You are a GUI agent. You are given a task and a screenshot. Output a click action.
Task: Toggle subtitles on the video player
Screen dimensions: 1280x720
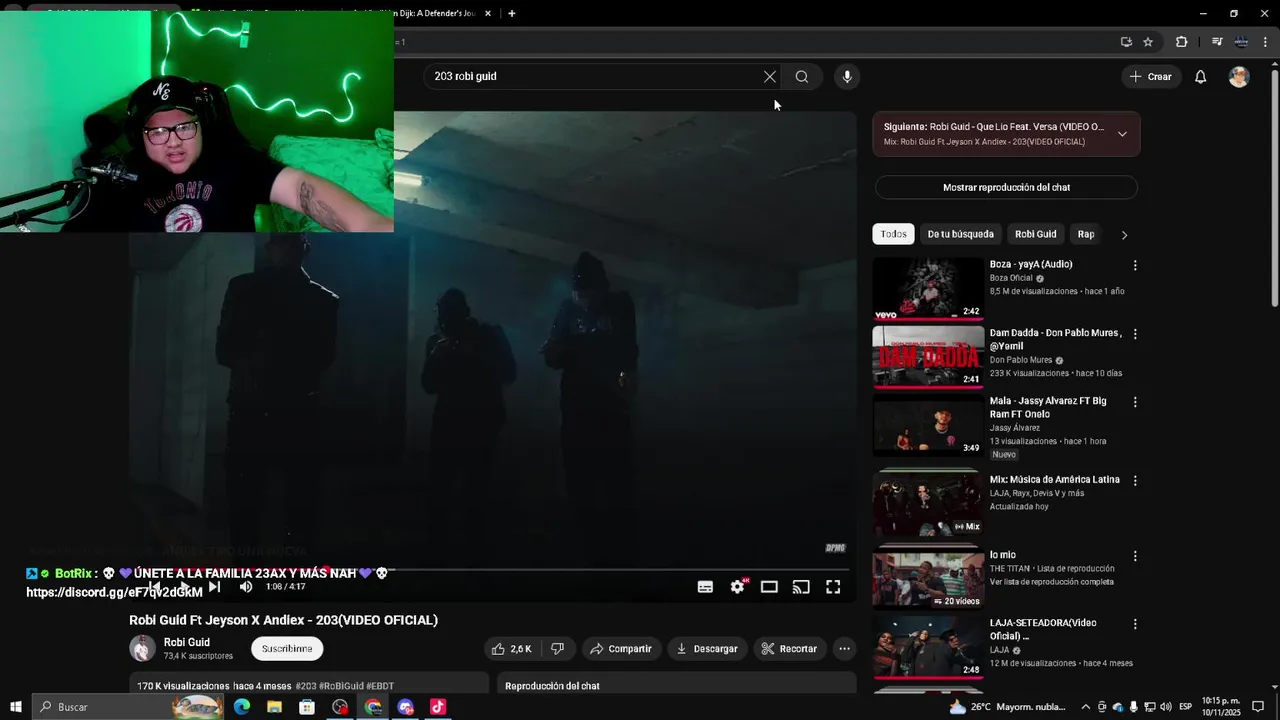tap(705, 587)
